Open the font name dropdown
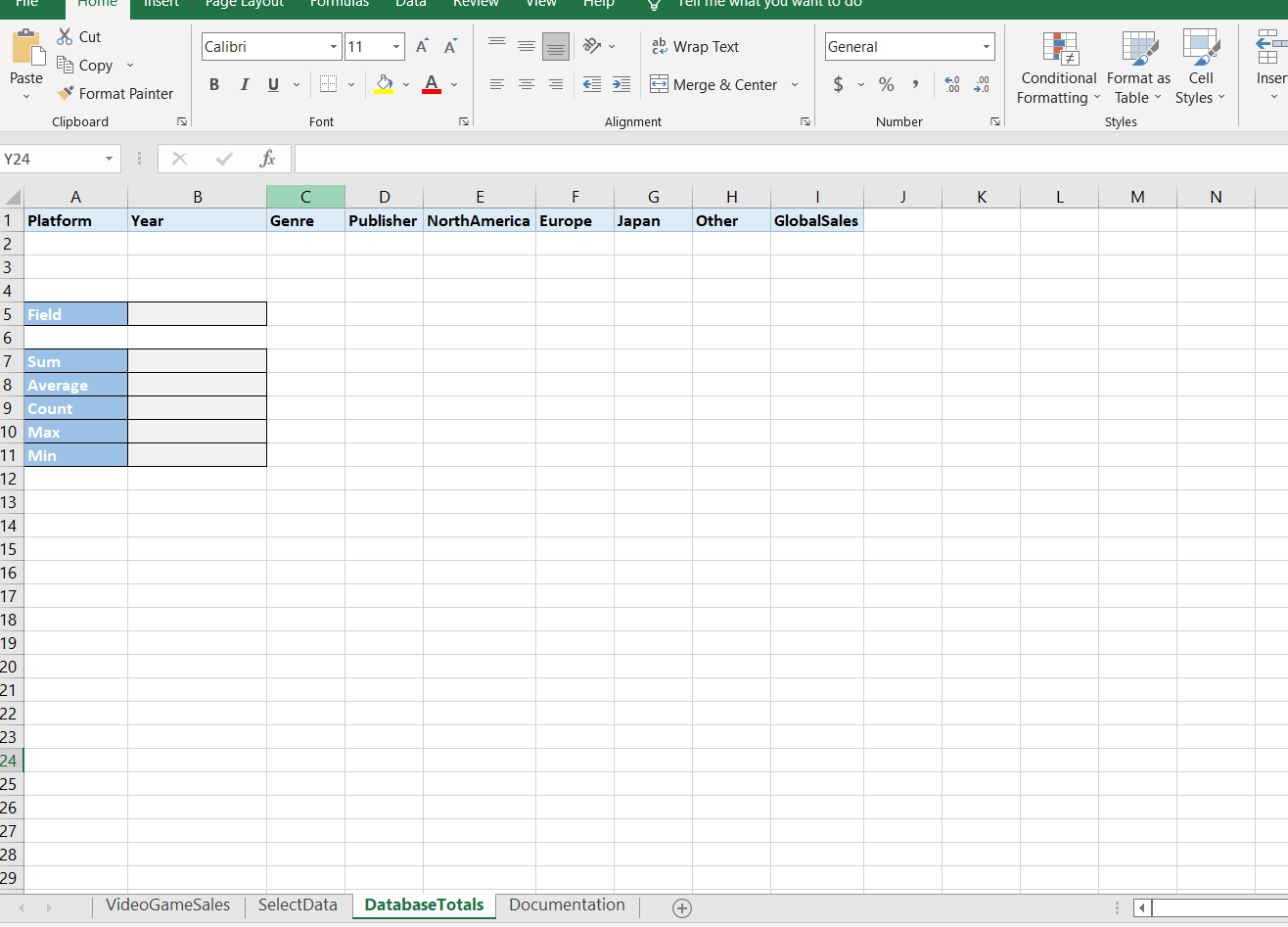 click(x=333, y=46)
